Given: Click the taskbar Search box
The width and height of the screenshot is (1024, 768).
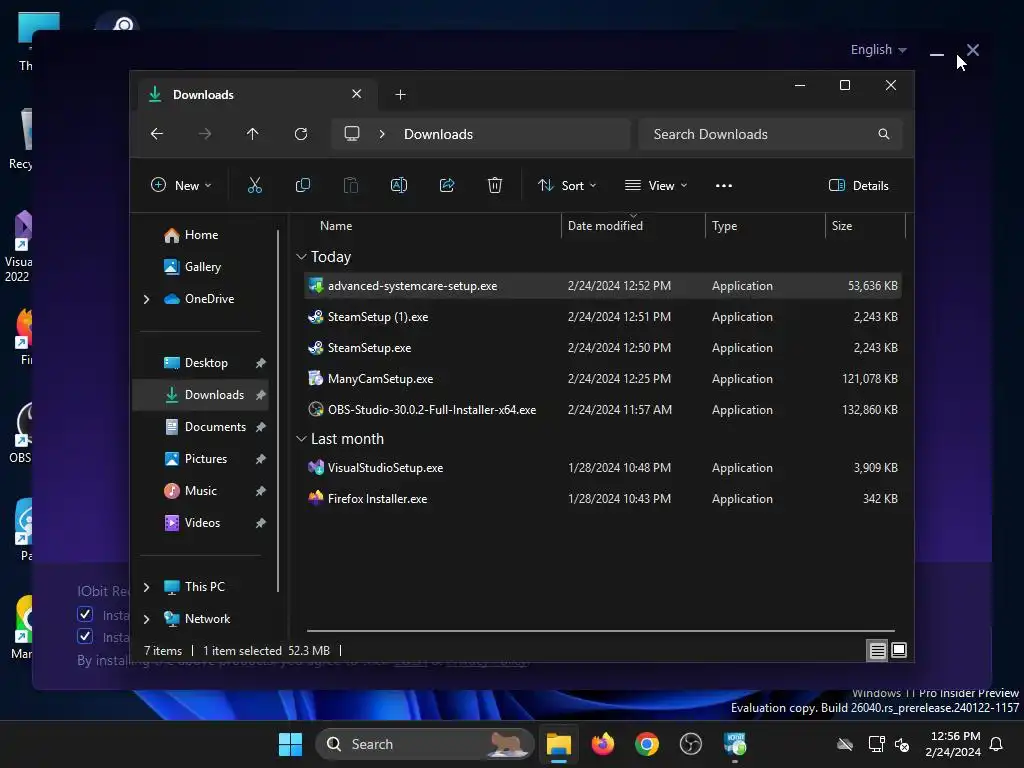Looking at the screenshot, I should point(425,744).
